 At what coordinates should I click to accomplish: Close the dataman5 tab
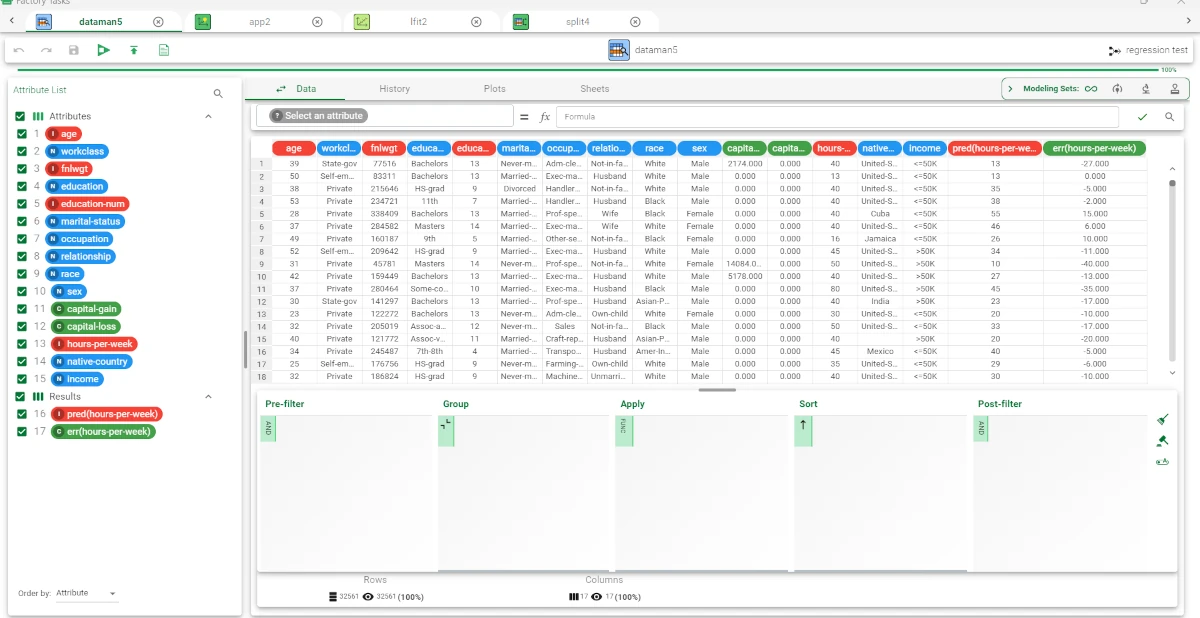pos(159,22)
